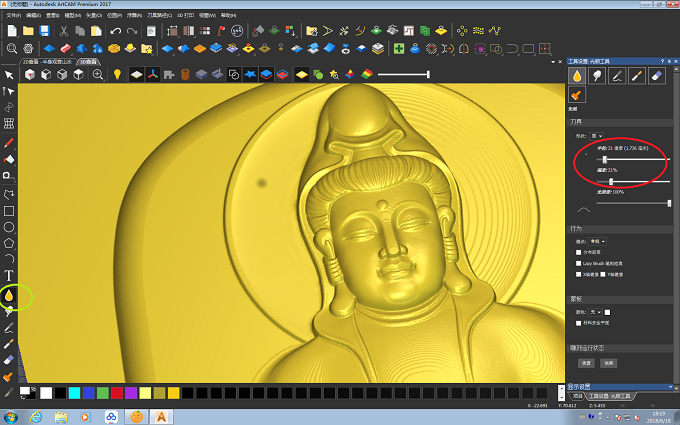Click the cylinder material icon in 3D toolbar
This screenshot has height=425, width=680.
click(x=185, y=75)
